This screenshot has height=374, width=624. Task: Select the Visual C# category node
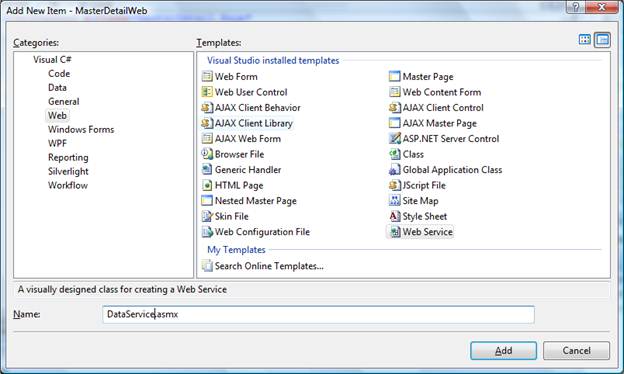(x=52, y=60)
